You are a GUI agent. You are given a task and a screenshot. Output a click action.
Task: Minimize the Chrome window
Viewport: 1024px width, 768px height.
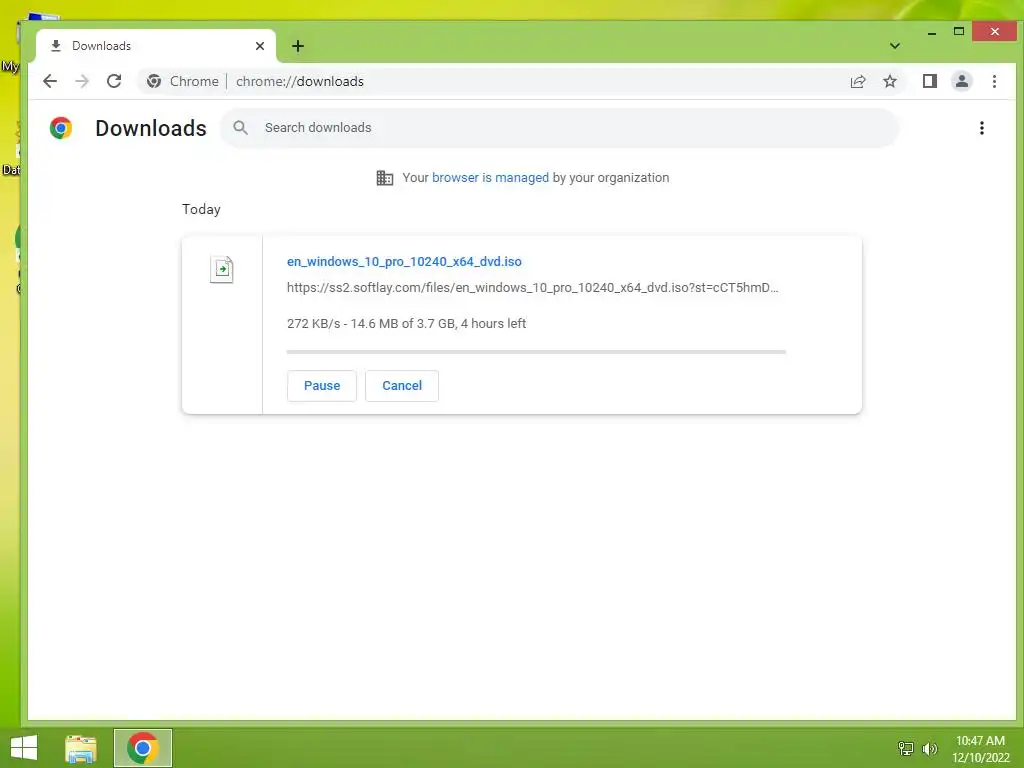pyautogui.click(x=932, y=32)
